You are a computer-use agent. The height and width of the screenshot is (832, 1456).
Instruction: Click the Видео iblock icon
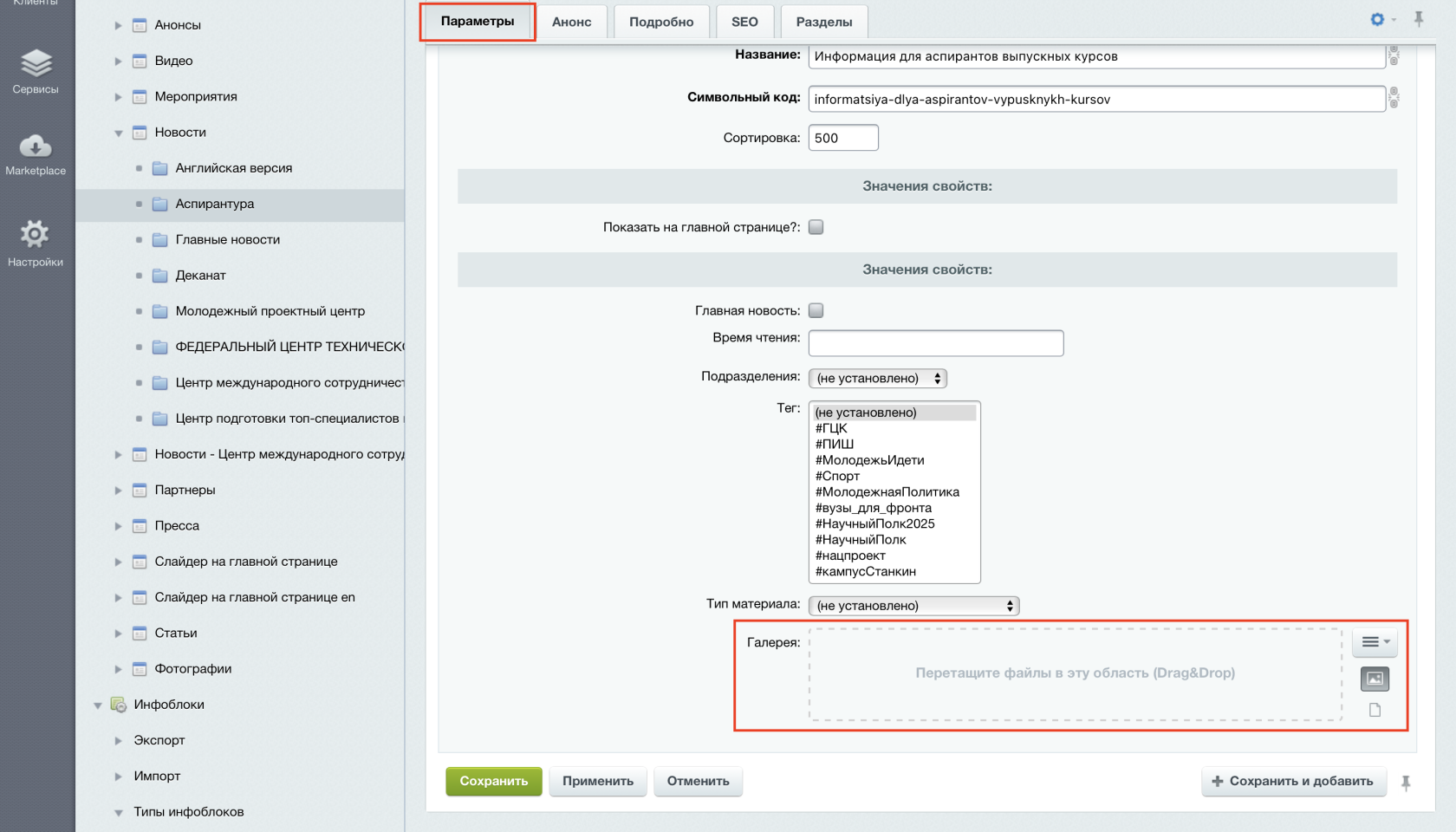point(140,61)
